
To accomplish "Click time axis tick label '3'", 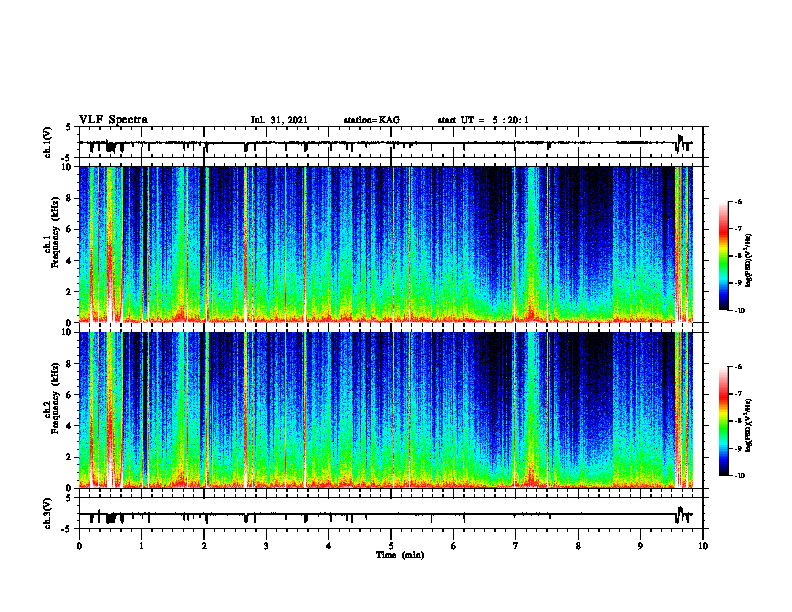I will point(266,546).
